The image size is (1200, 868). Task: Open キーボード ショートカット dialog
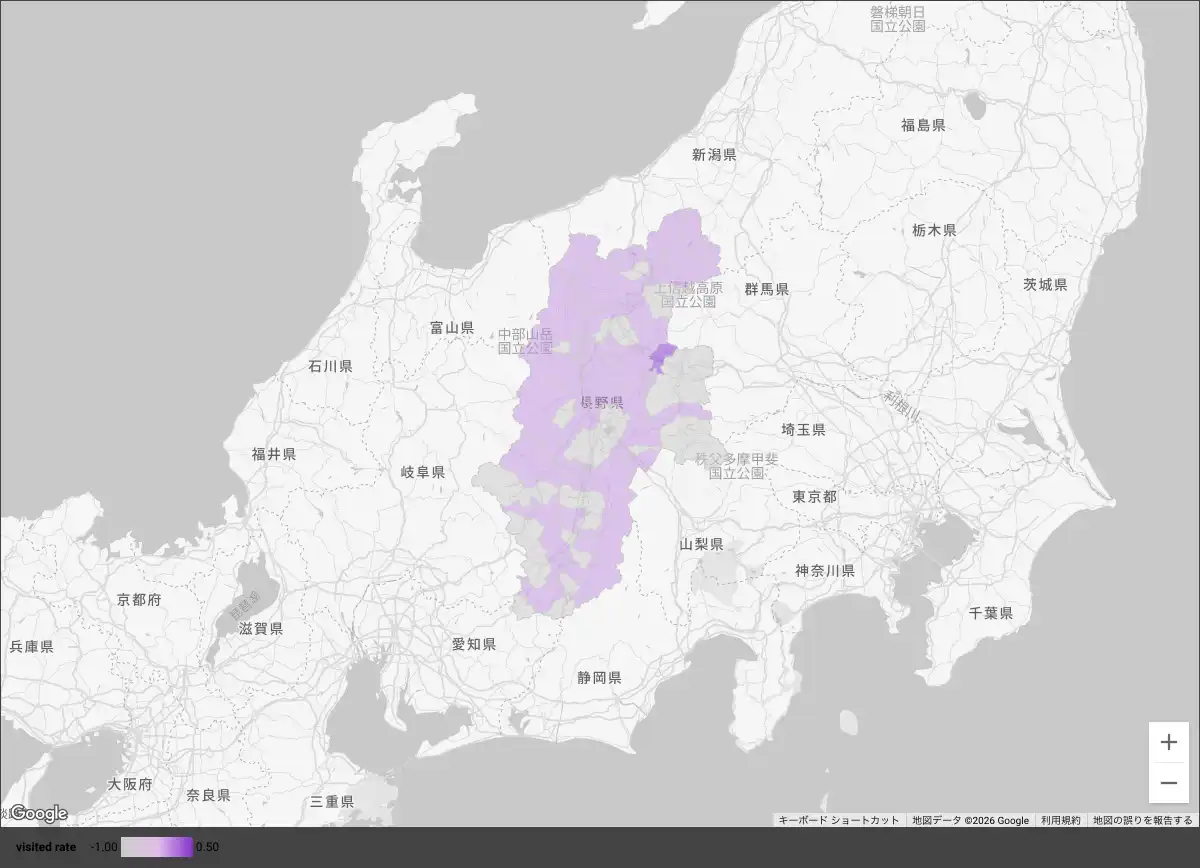[x=839, y=820]
